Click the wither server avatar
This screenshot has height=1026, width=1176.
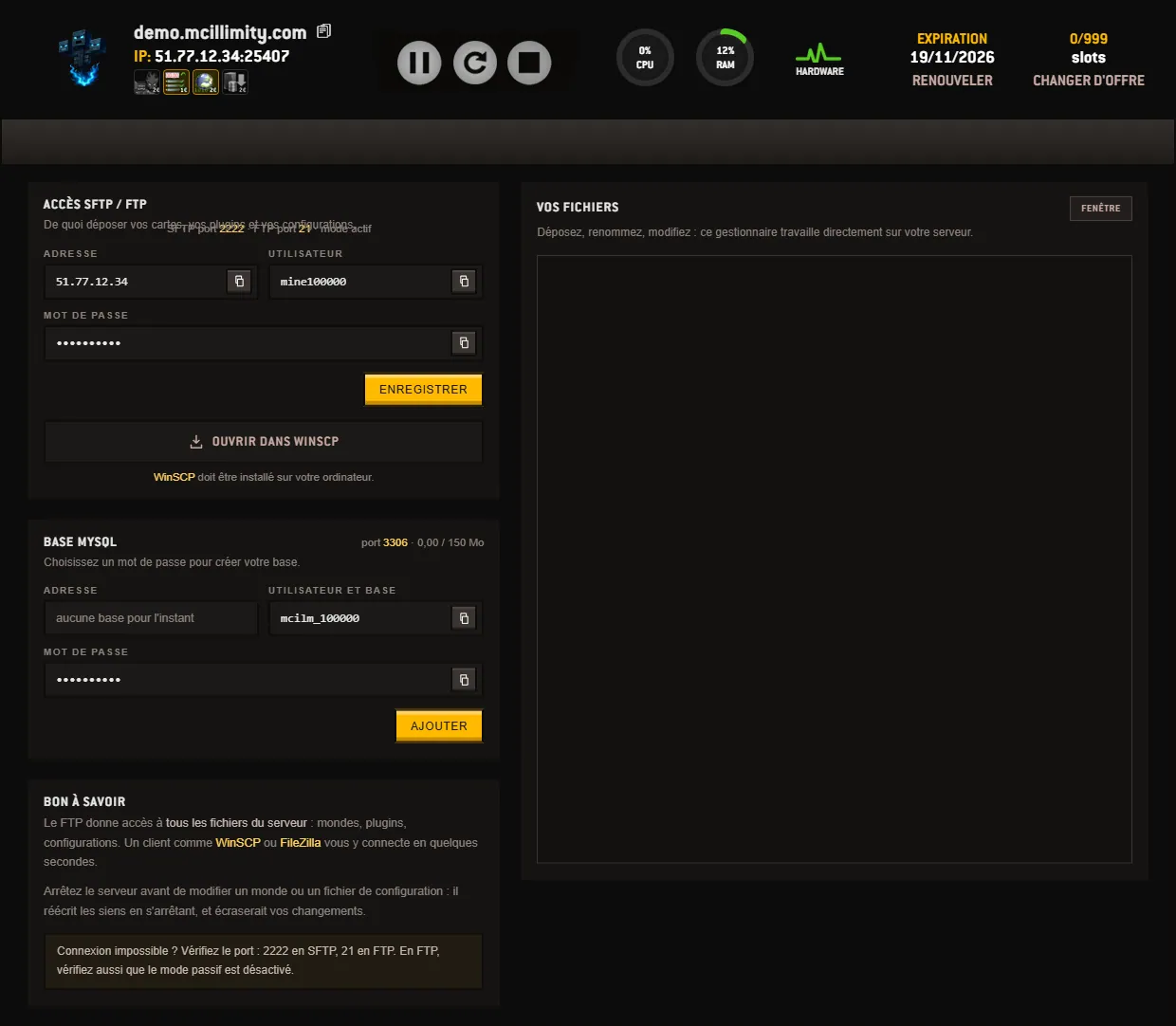click(x=83, y=58)
